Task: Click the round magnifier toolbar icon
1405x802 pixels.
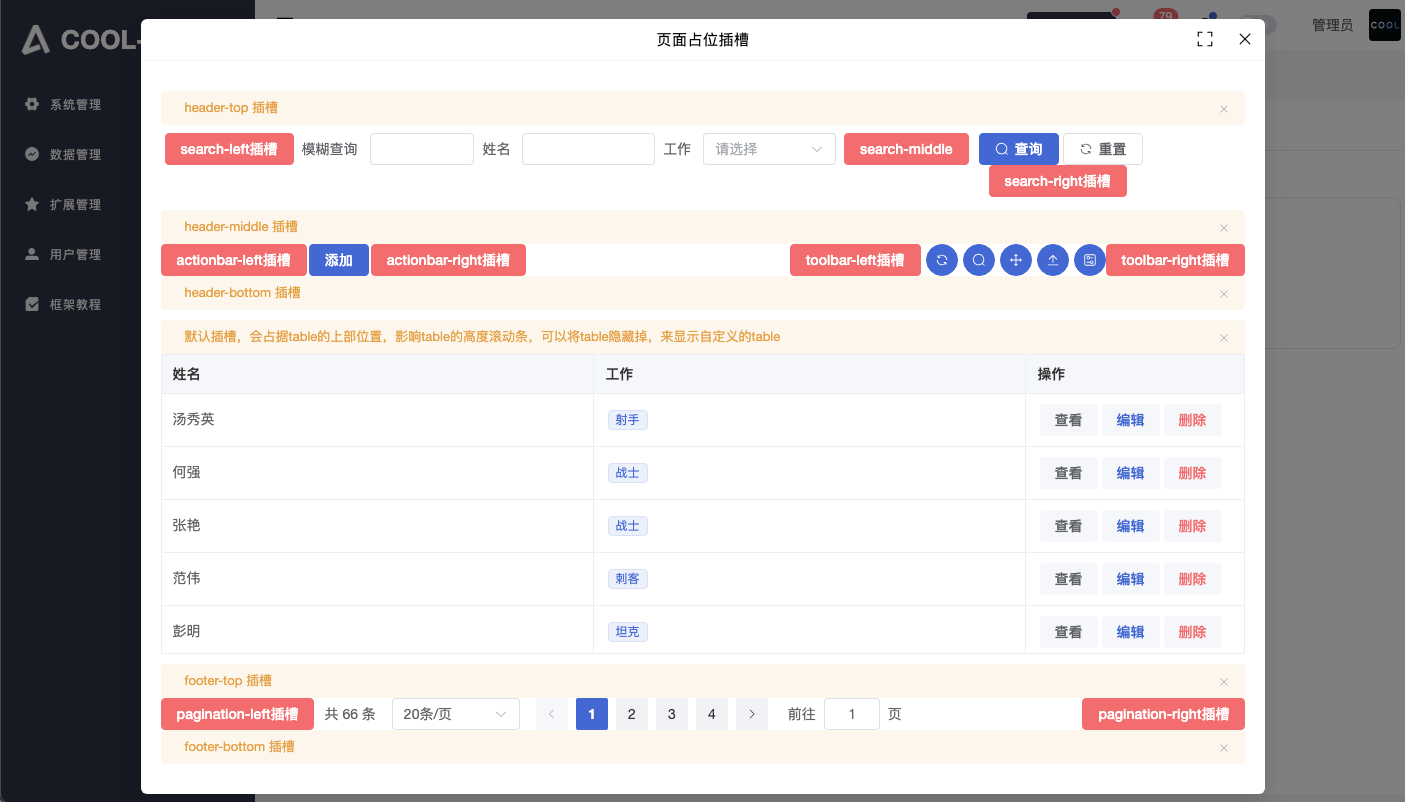Action: pyautogui.click(x=979, y=260)
